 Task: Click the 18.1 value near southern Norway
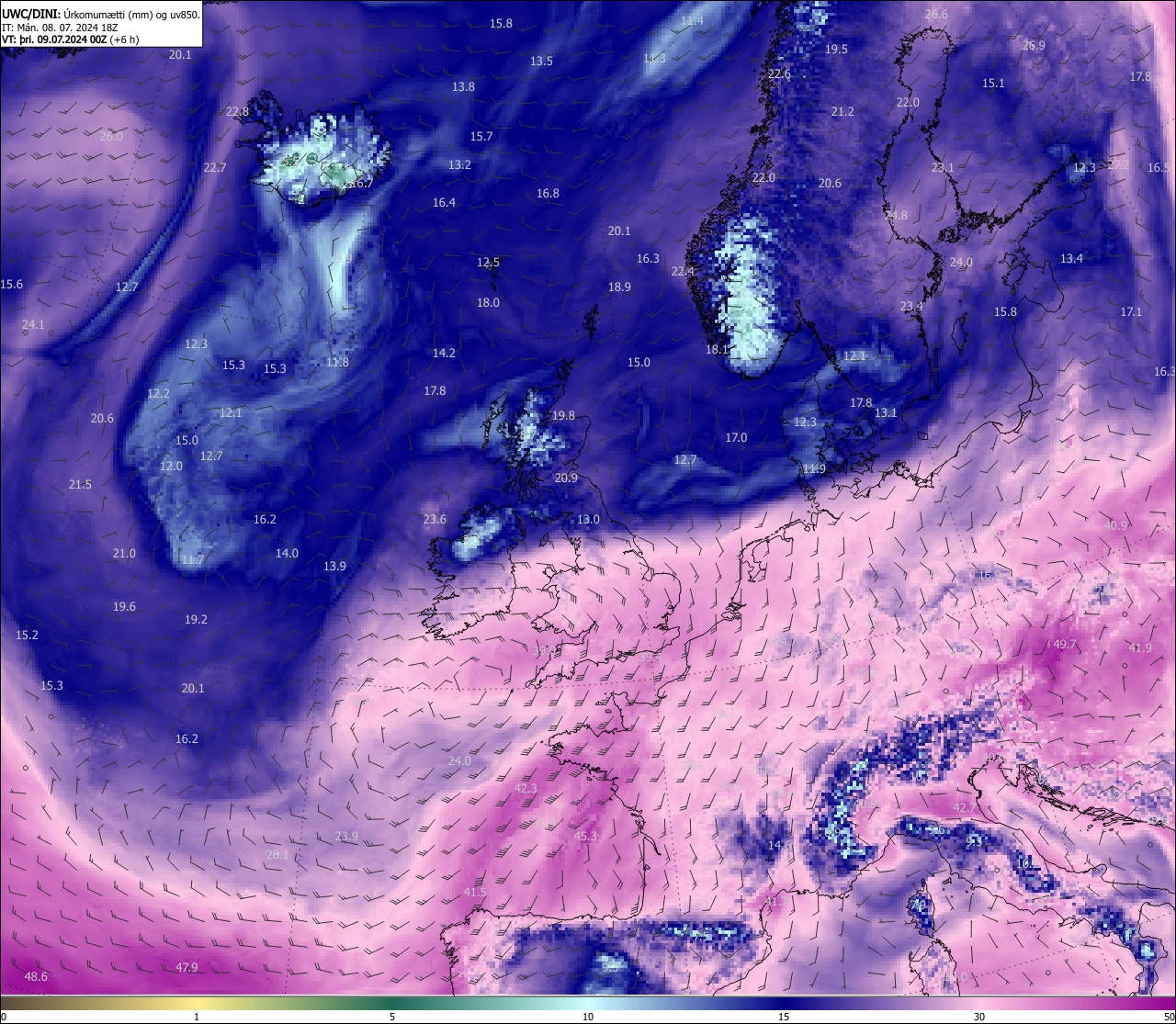[717, 350]
